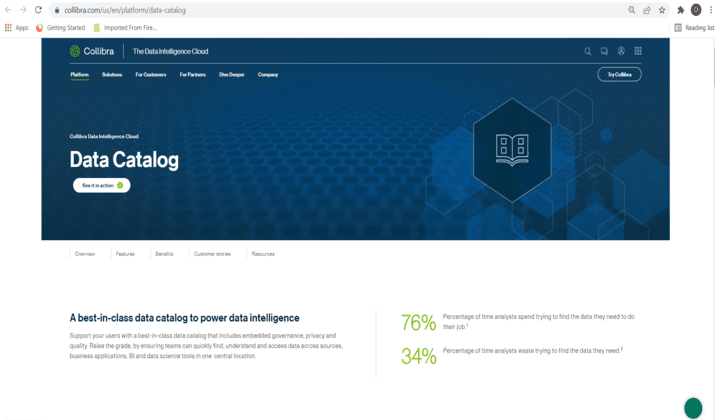Screen dimensions: 715x420
Task: Open the site search magnifier icon
Action: pos(588,51)
